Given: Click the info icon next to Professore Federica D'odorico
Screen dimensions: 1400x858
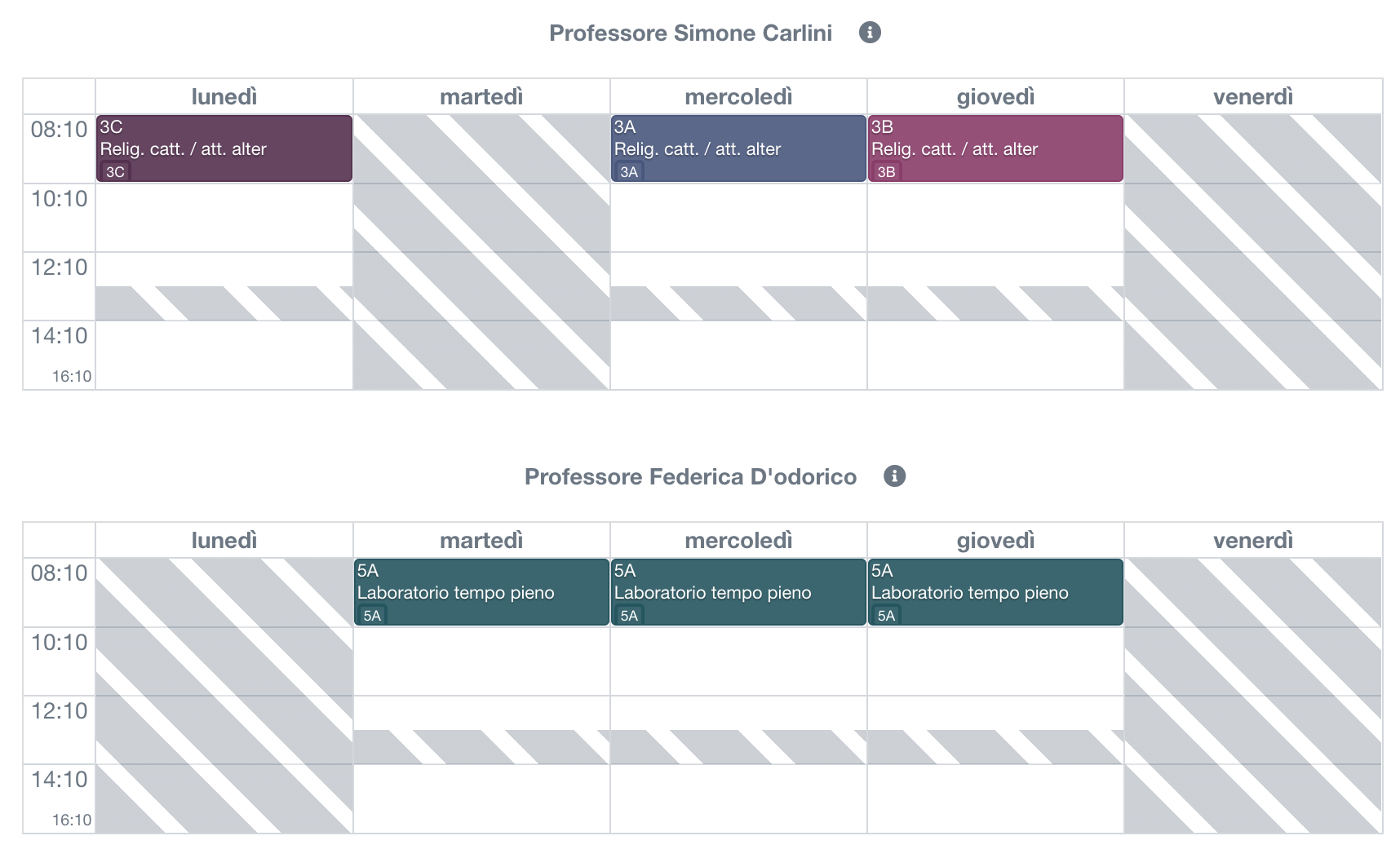Looking at the screenshot, I should pos(893,476).
